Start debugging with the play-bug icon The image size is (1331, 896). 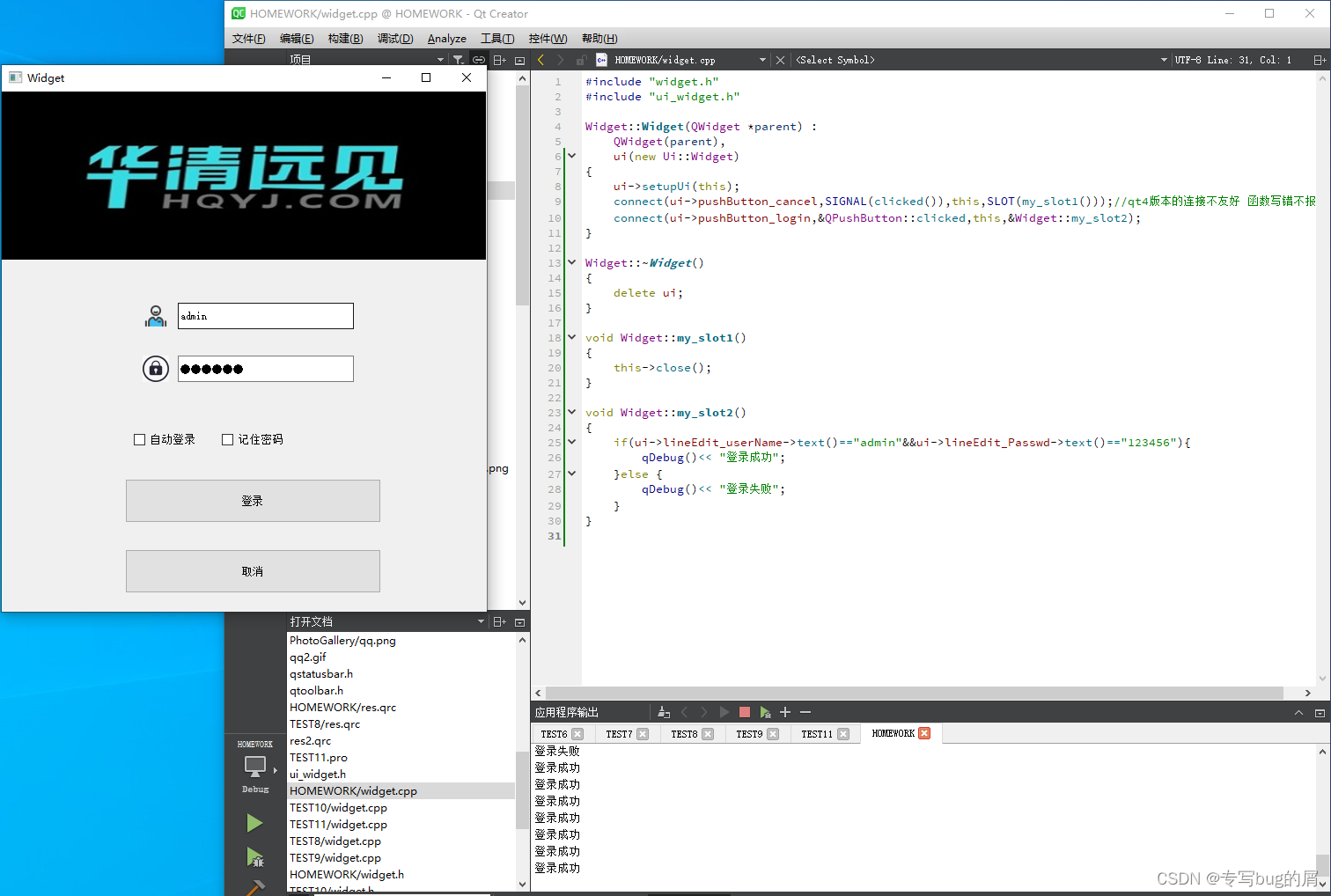point(254,857)
